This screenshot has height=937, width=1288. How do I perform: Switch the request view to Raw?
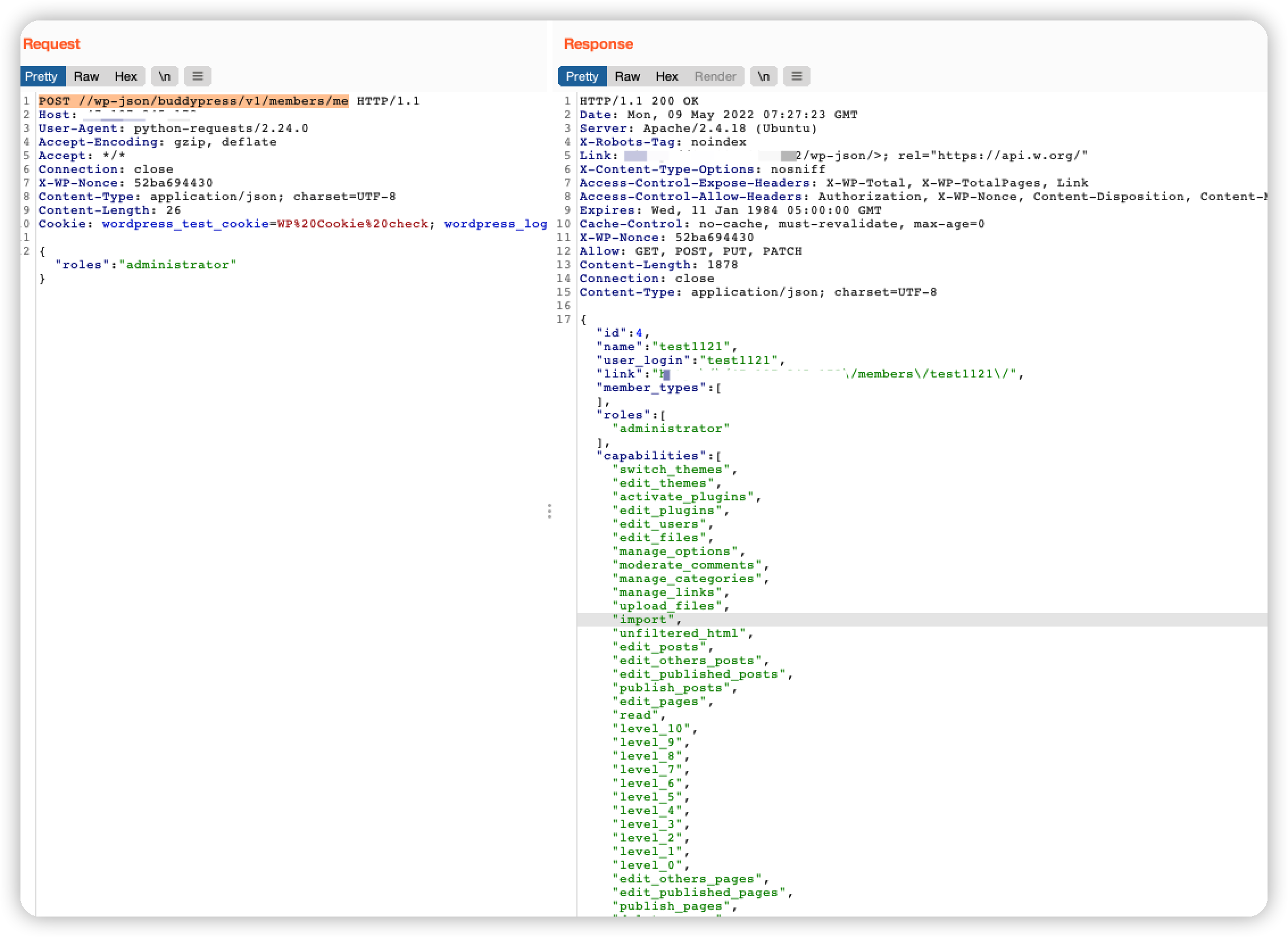(x=86, y=76)
